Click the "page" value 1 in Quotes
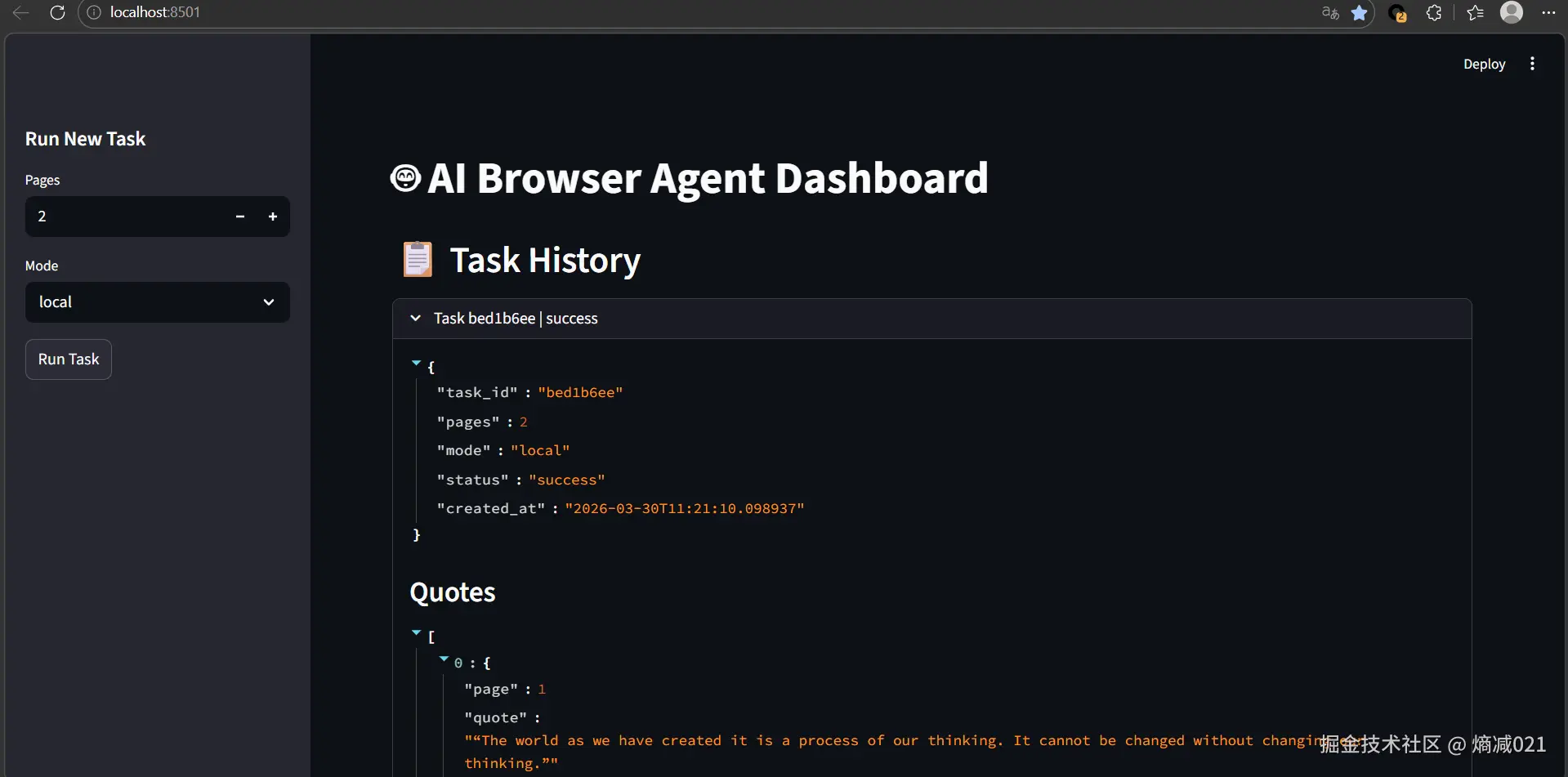This screenshot has height=777, width=1568. tap(542, 690)
